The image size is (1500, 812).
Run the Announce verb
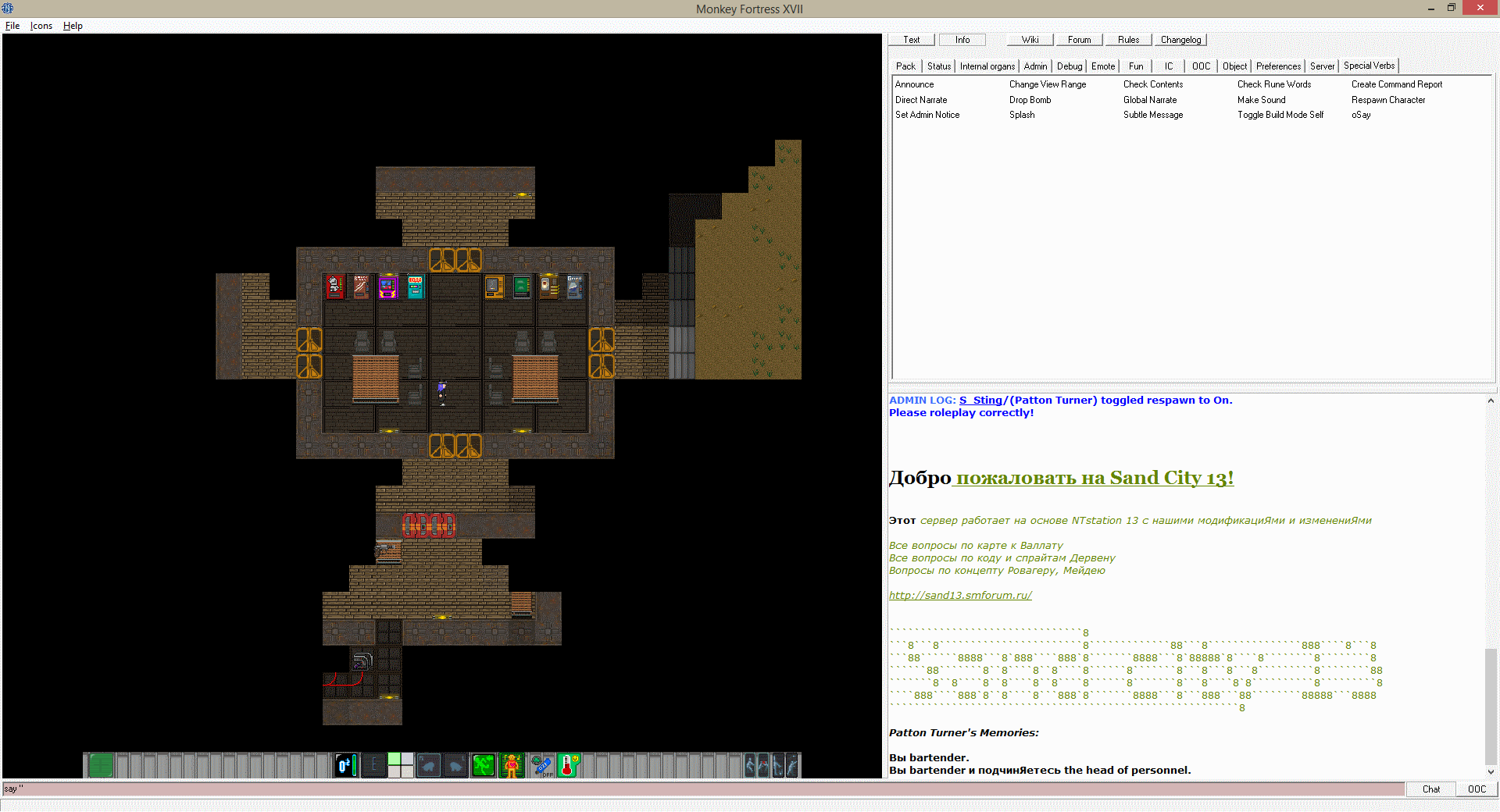click(x=914, y=84)
